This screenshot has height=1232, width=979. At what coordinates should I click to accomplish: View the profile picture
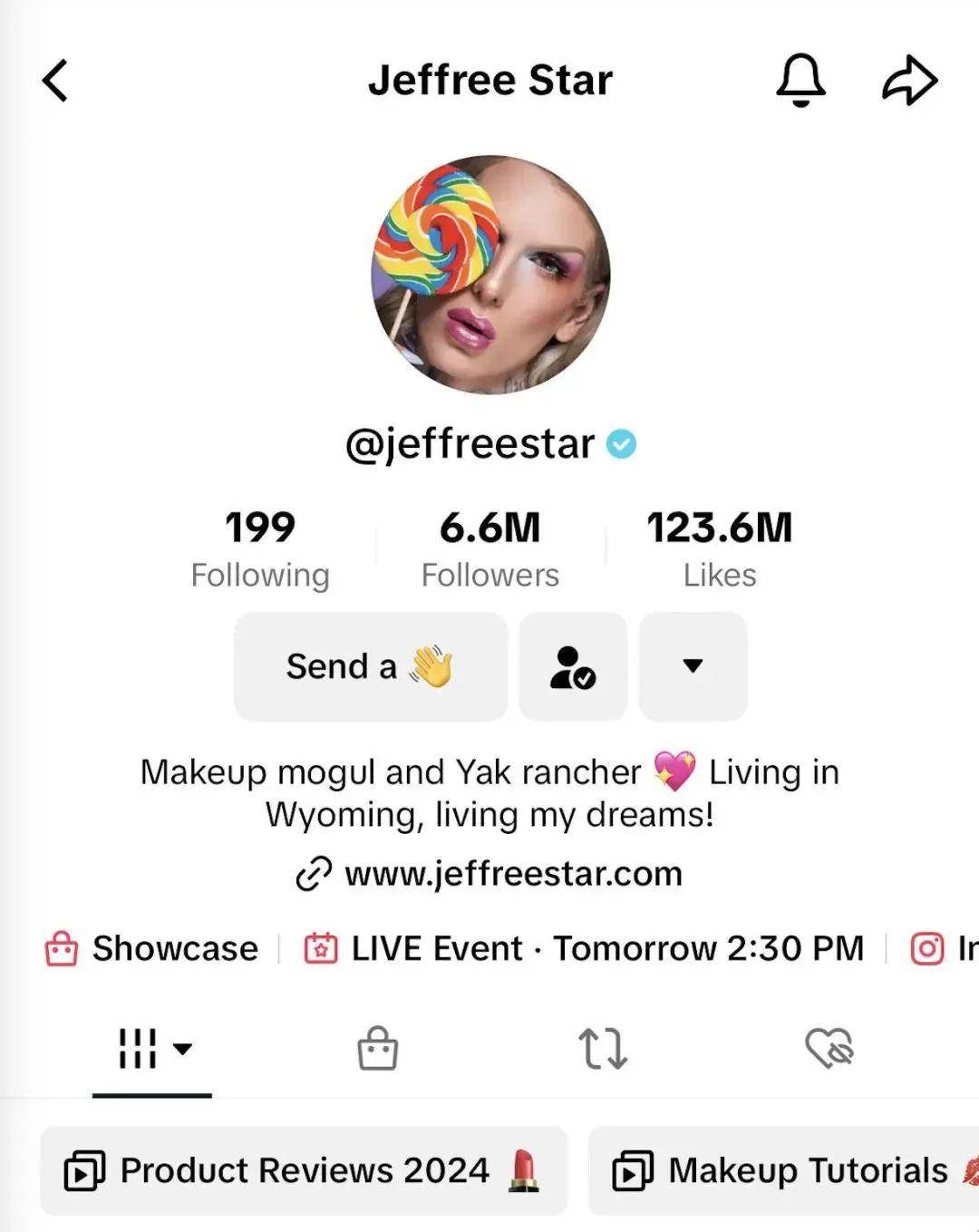point(491,275)
